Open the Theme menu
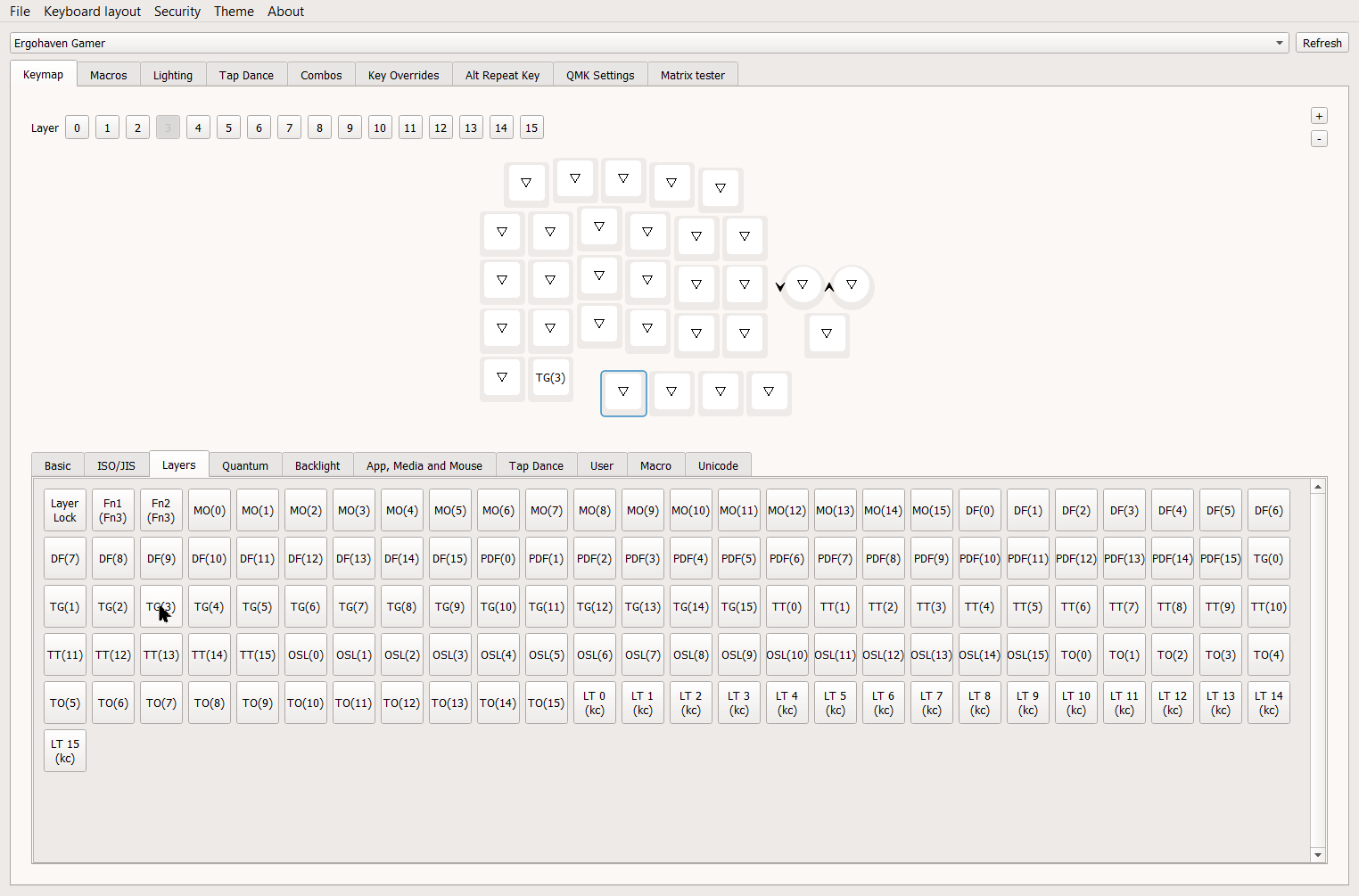1359x896 pixels. click(234, 12)
